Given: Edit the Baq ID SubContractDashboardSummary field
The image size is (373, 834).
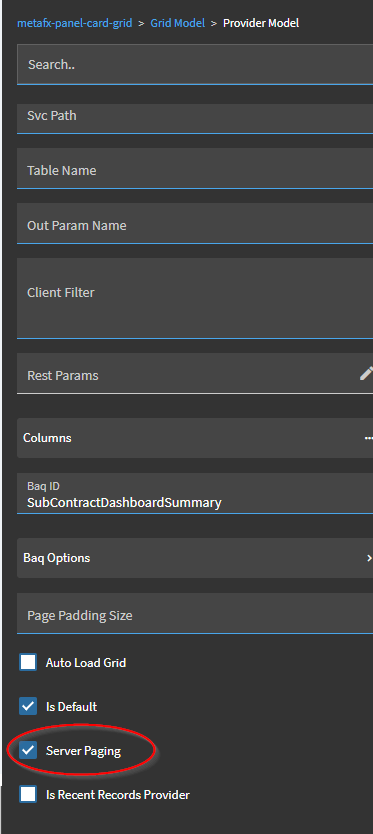Looking at the screenshot, I should [x=195, y=494].
